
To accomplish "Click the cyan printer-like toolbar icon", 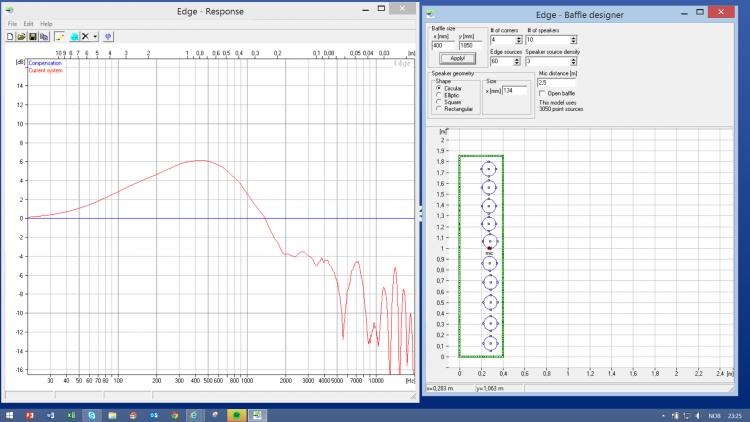I will [75, 36].
